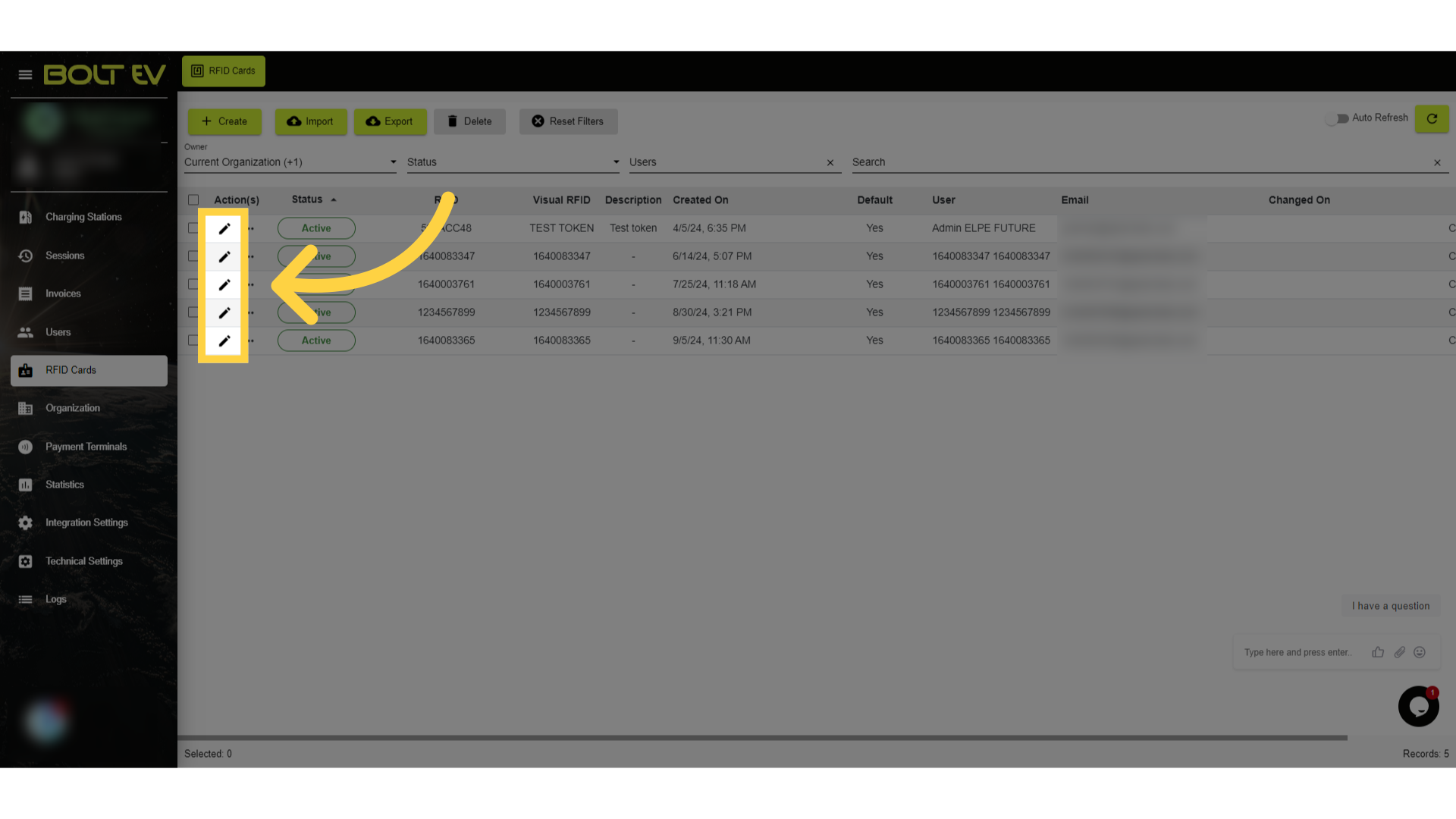Click the thumbs-up icon in chat box
Screen dimensions: 1456x819
click(1378, 652)
